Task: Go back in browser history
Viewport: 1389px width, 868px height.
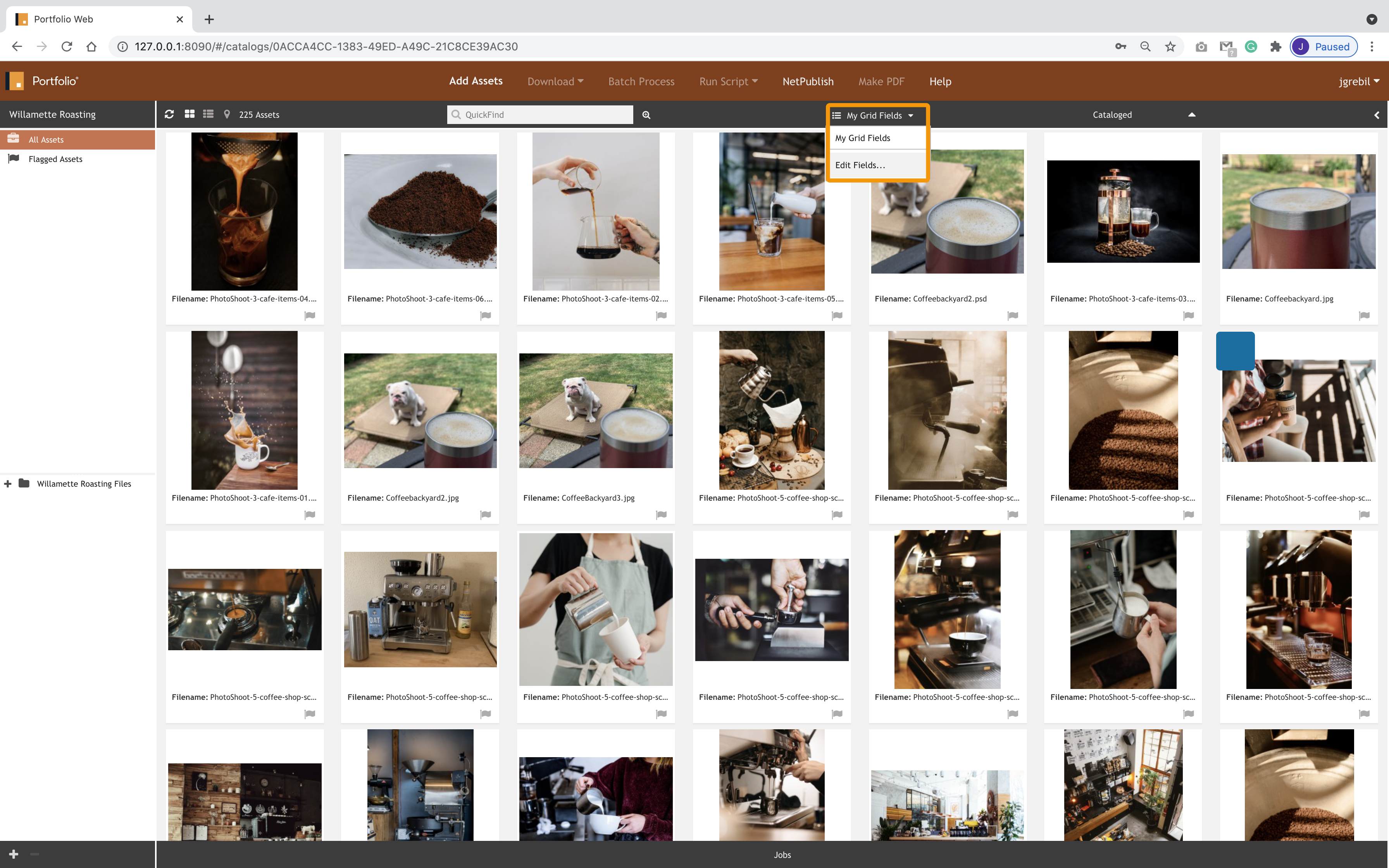Action: click(x=17, y=46)
